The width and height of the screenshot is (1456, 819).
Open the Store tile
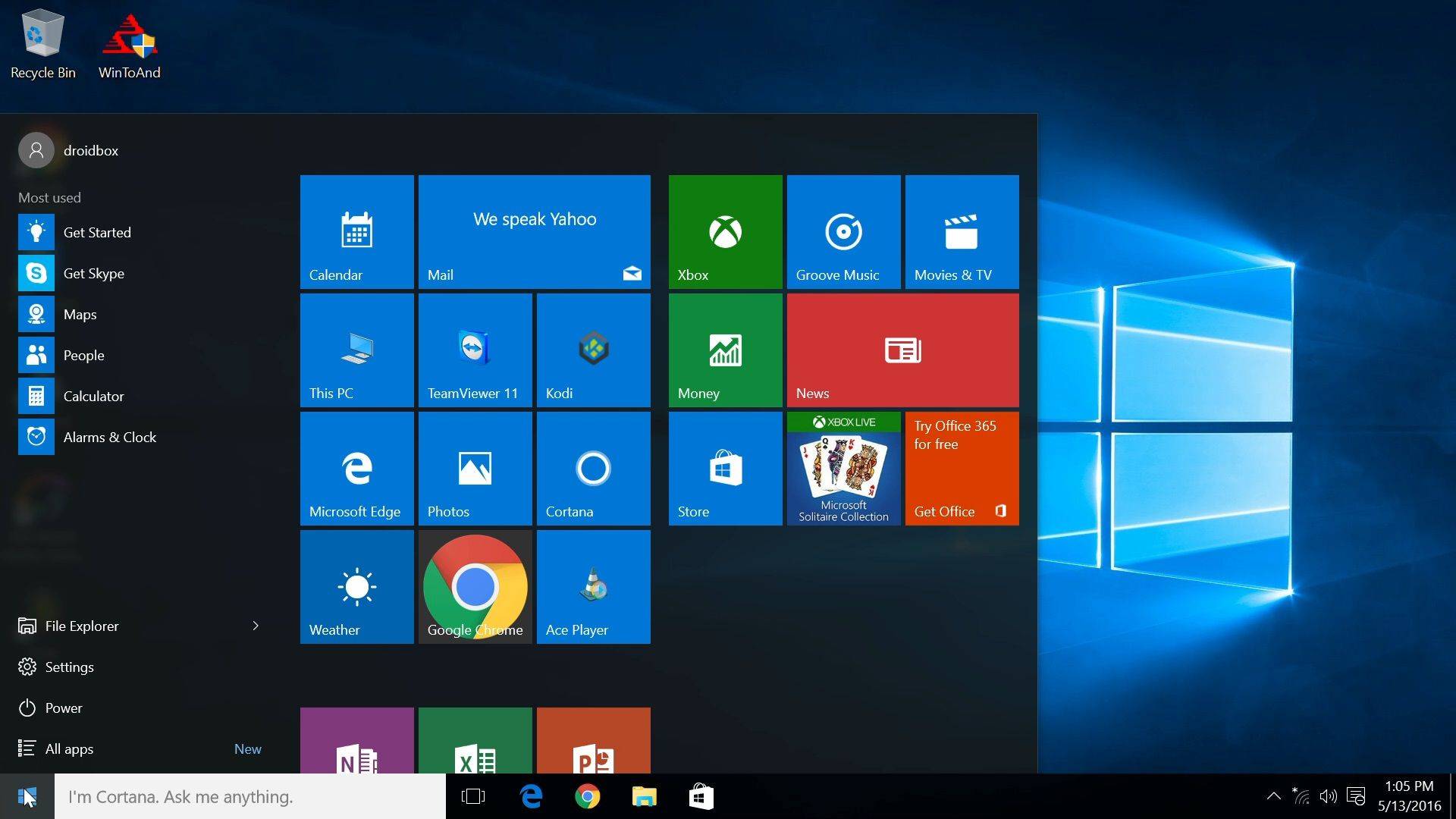click(725, 469)
